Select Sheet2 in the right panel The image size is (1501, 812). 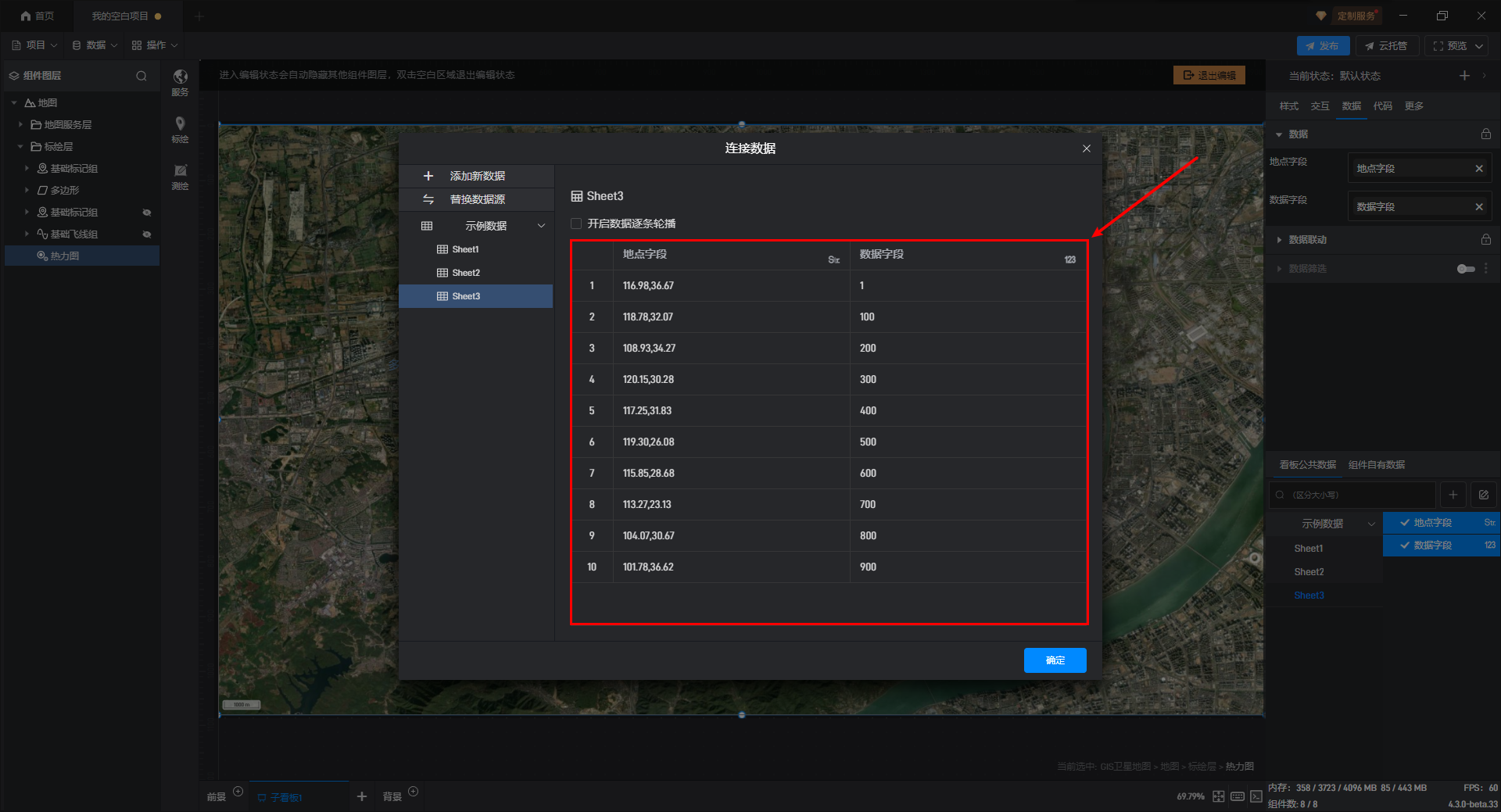coord(1309,572)
